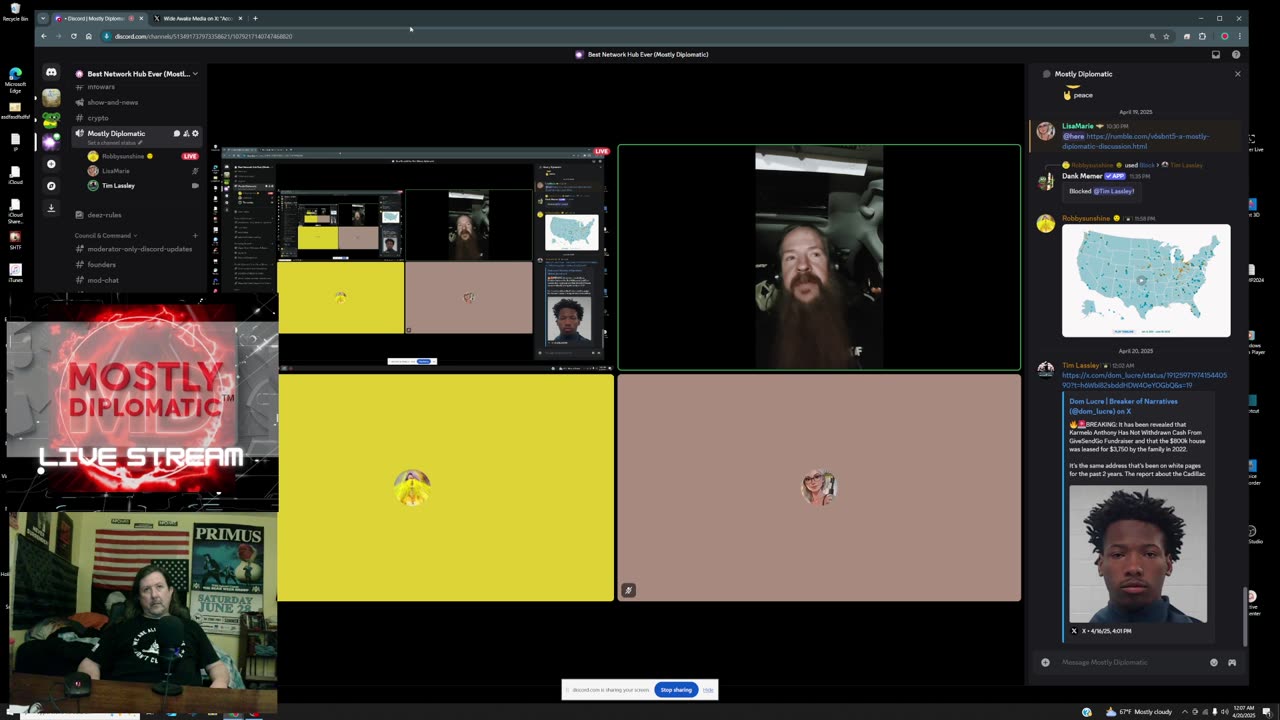Click the browser home icon
The height and width of the screenshot is (720, 1280).
point(88,36)
